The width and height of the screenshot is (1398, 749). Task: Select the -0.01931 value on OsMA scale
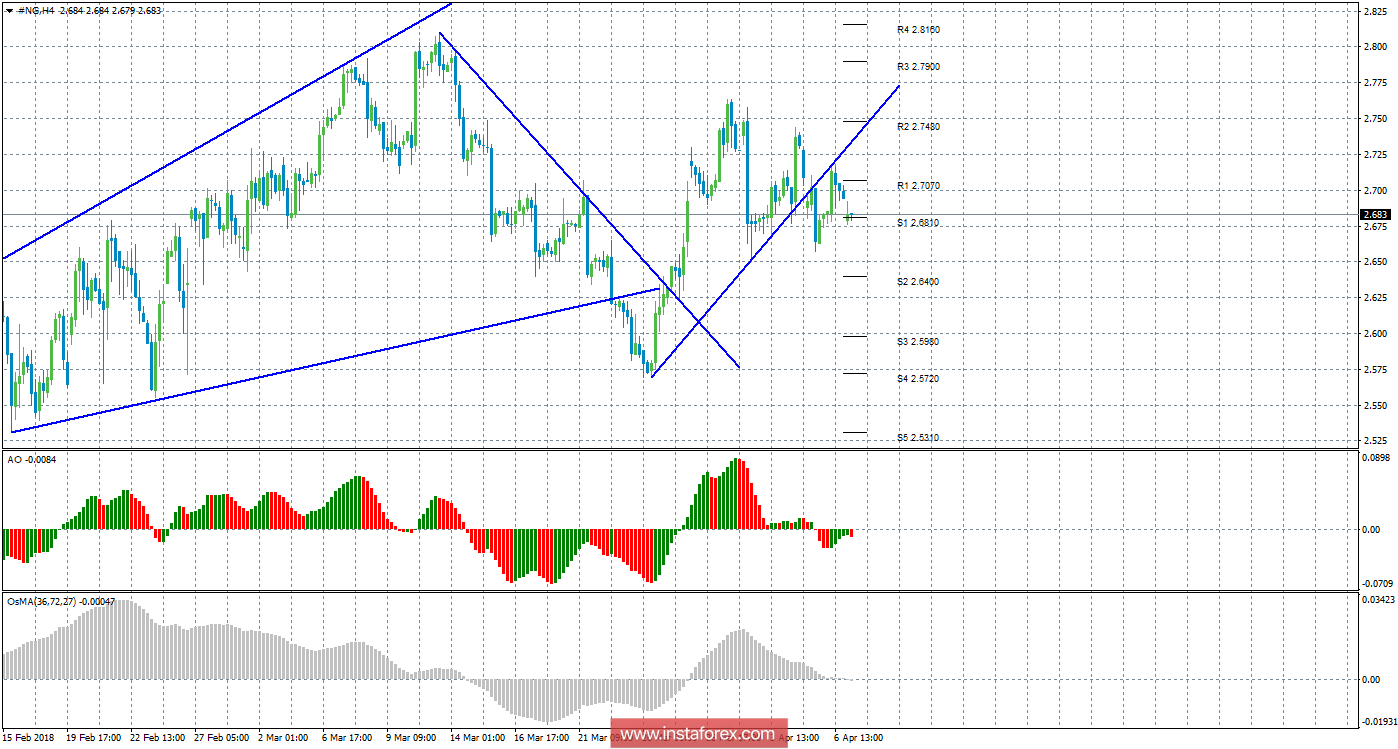tap(1378, 721)
